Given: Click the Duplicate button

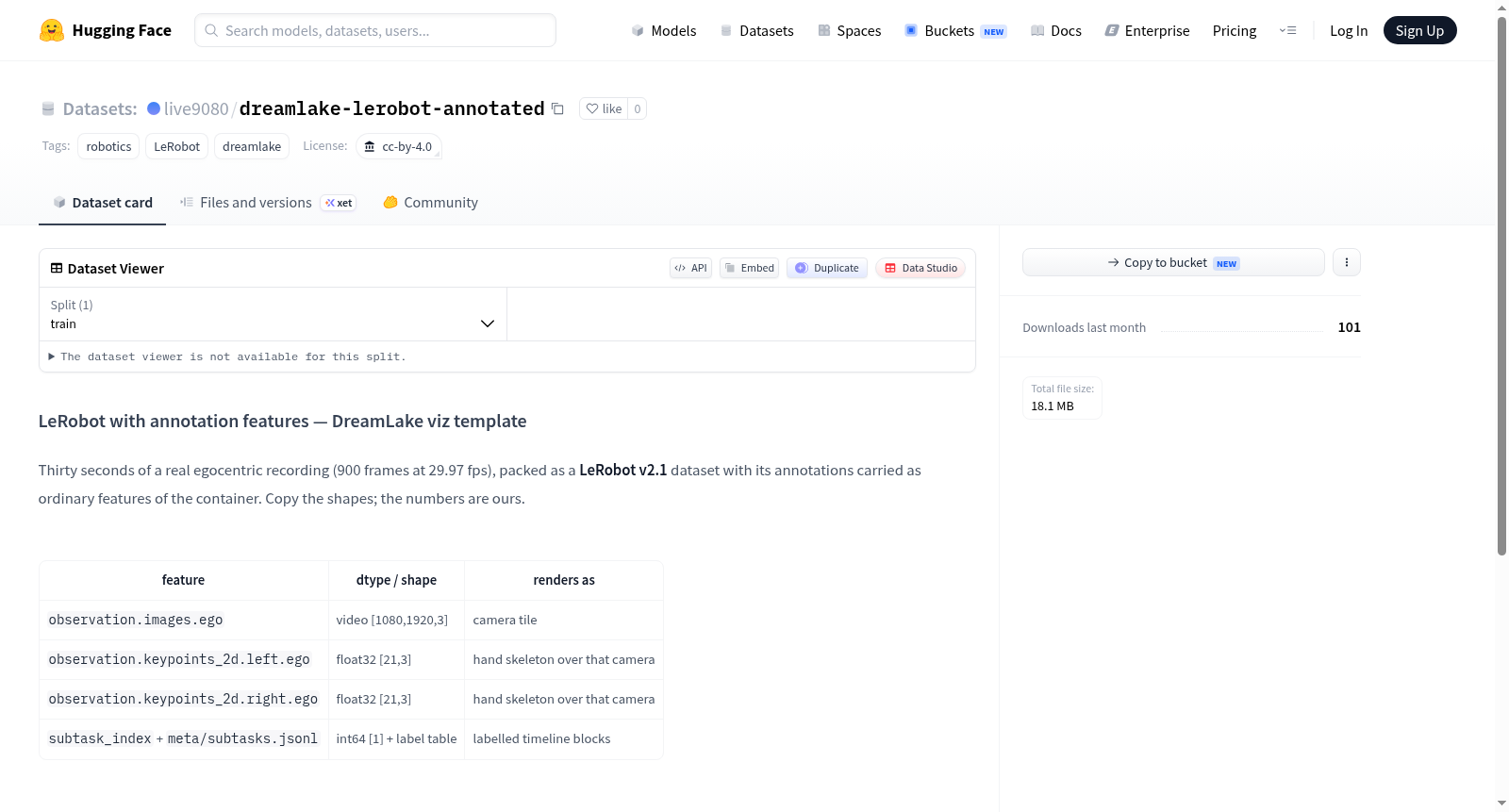Looking at the screenshot, I should (x=827, y=268).
